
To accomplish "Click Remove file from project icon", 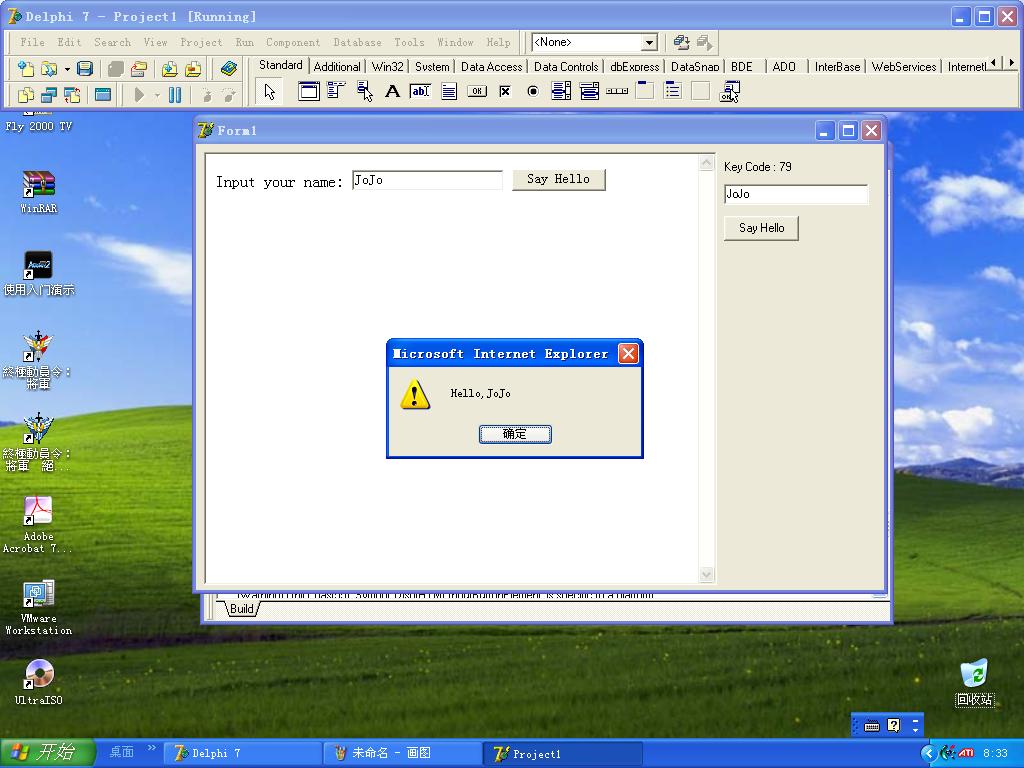I will click(193, 69).
